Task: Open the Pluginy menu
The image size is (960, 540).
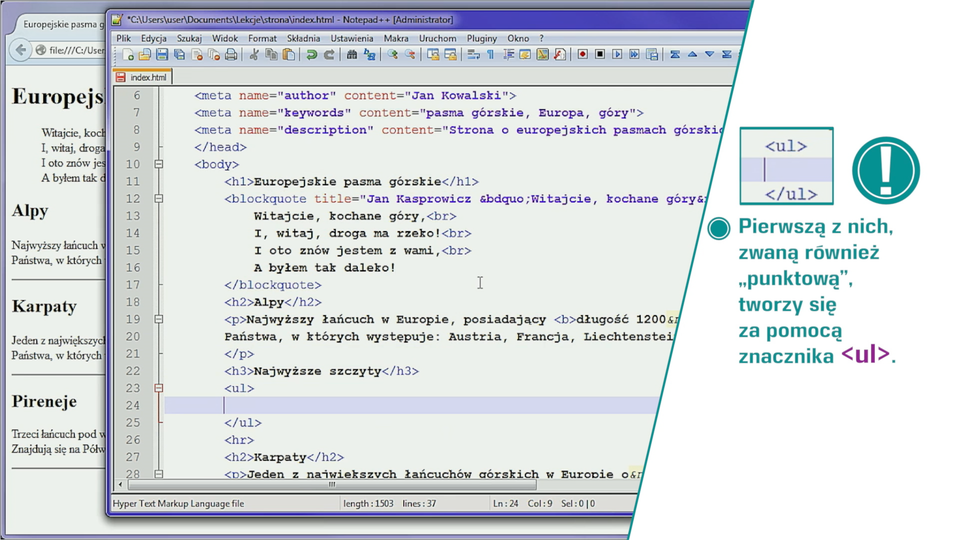Action: tap(482, 38)
